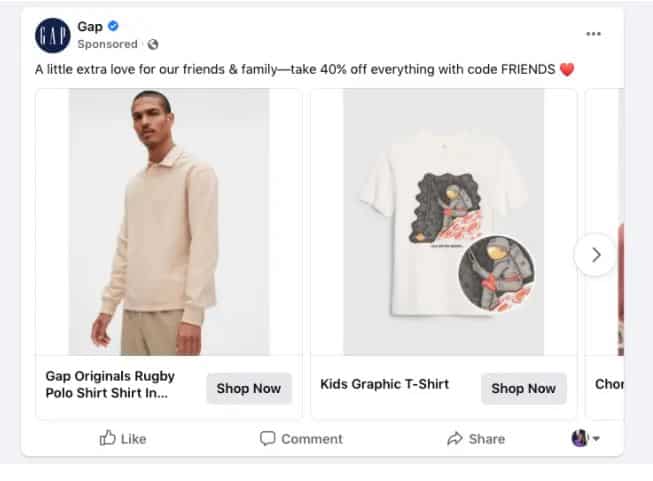
Task: Click the red heart emoji in caption
Action: pos(568,70)
